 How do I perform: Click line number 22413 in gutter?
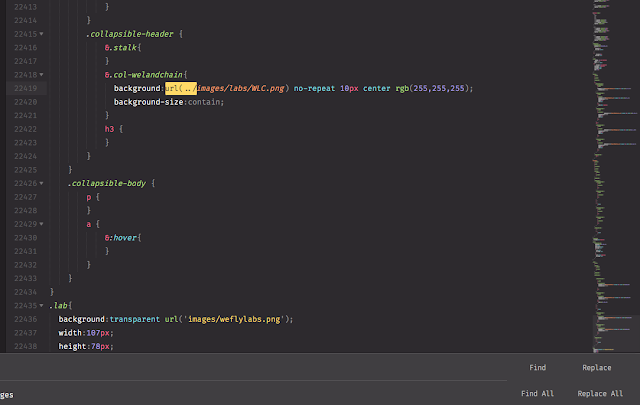(25, 7)
